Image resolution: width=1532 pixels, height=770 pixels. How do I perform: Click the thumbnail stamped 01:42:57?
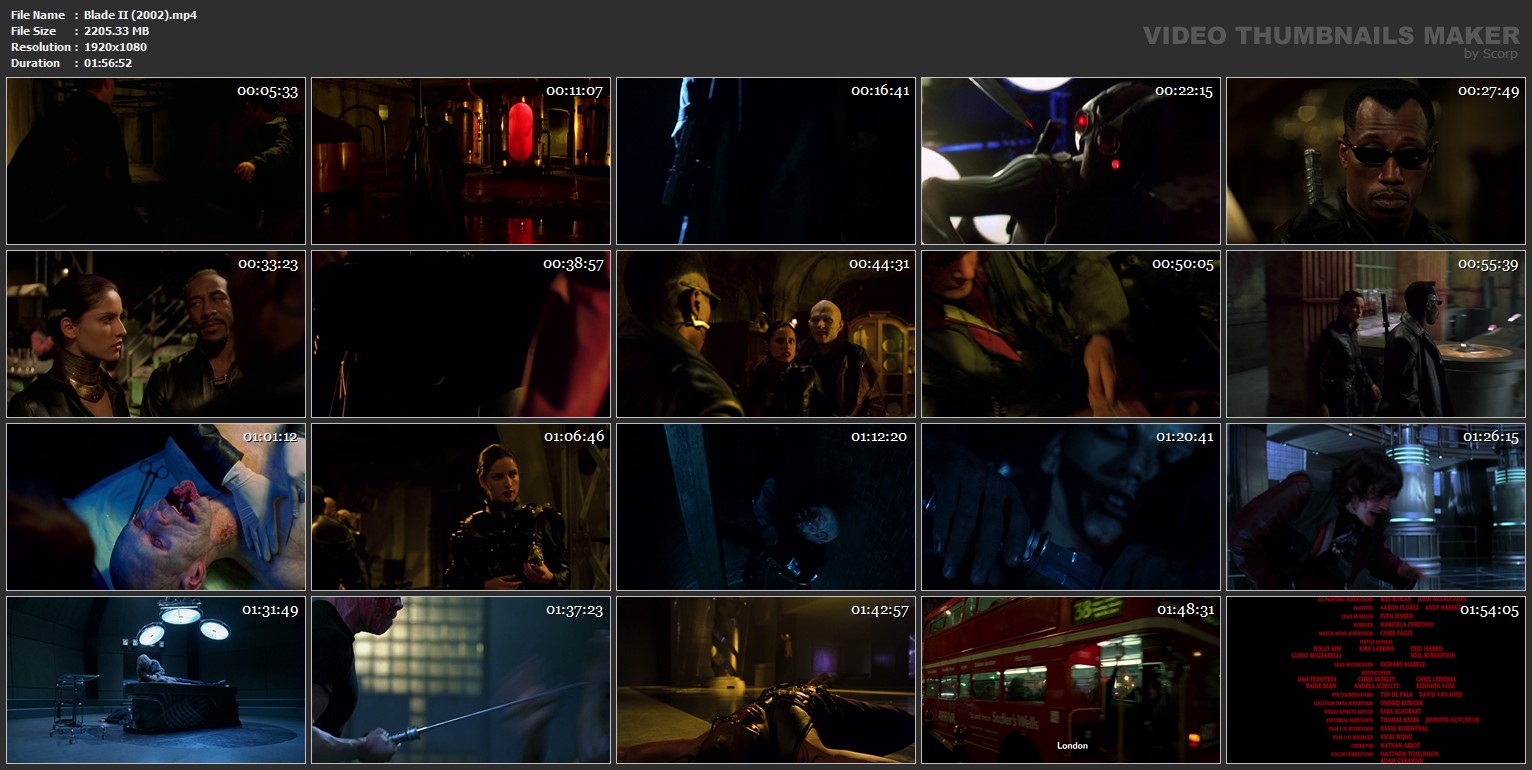[x=766, y=680]
